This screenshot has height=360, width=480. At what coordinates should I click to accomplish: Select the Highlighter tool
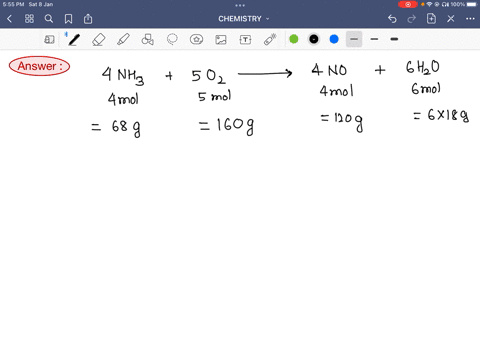click(123, 40)
